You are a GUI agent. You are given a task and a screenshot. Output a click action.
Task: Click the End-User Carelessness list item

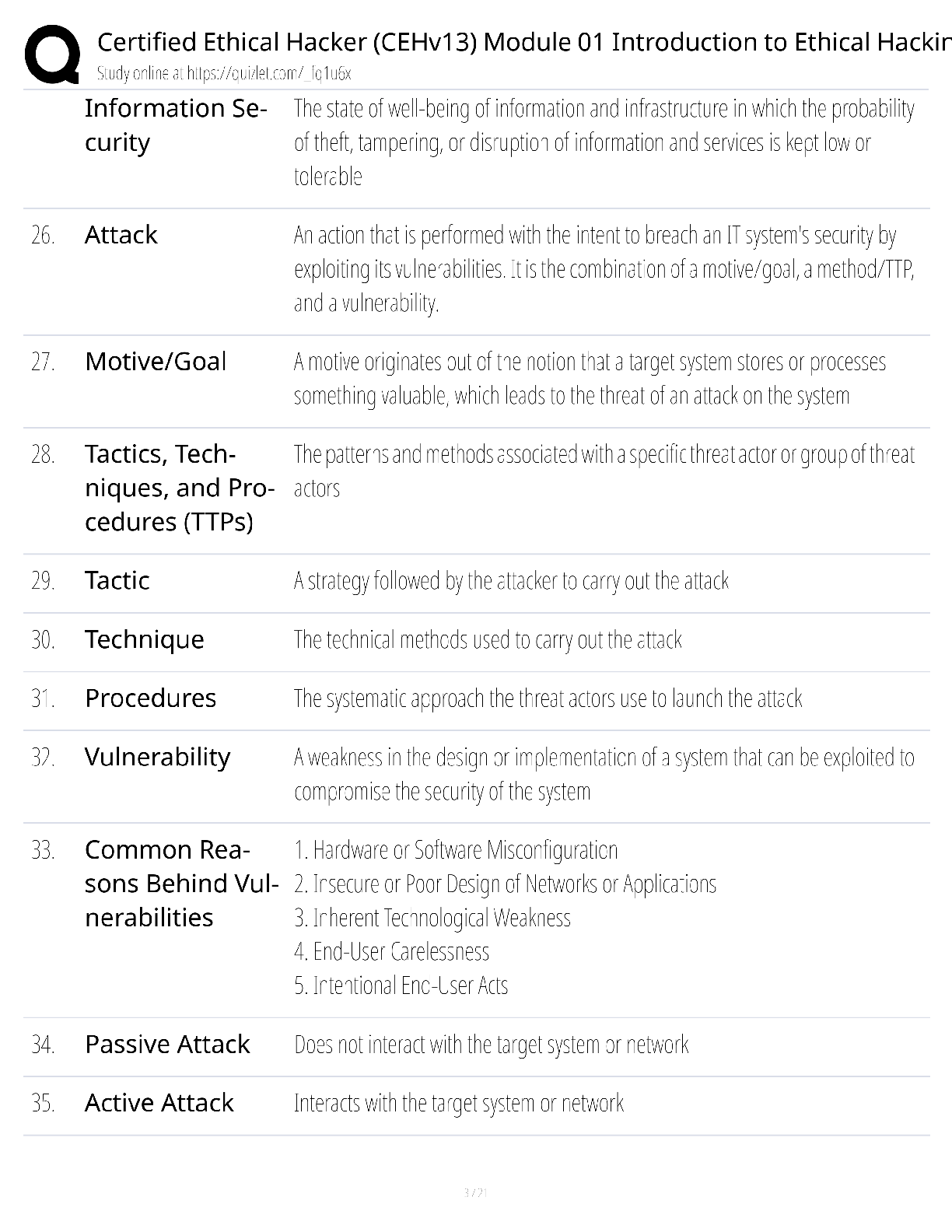[392, 952]
